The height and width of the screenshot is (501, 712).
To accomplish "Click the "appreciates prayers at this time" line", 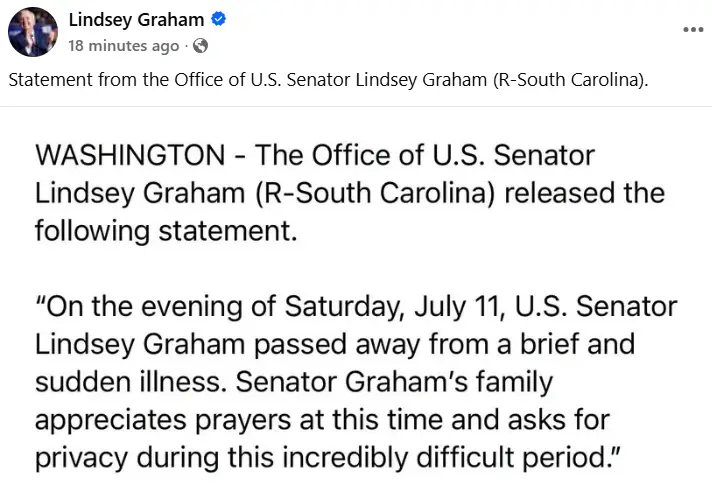I will click(239, 420).
